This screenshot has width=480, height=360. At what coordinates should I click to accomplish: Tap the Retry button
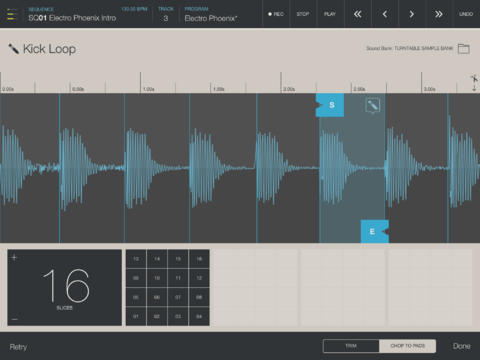pyautogui.click(x=18, y=347)
